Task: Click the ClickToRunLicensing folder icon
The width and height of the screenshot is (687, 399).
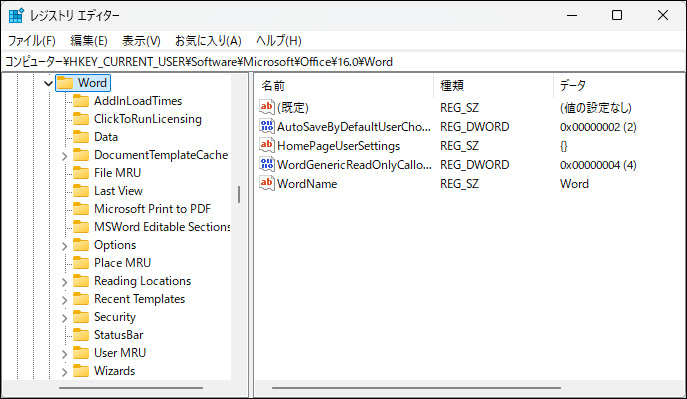Action: [81, 119]
